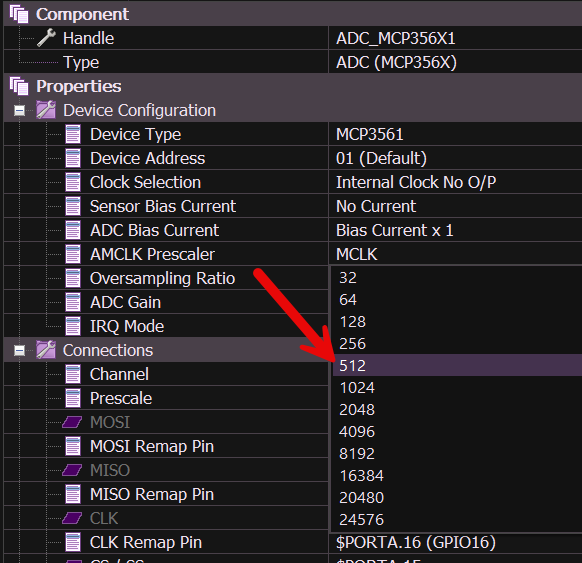Viewport: 582px width, 563px height.
Task: Open the Clock Selection value field
Action: 455,182
